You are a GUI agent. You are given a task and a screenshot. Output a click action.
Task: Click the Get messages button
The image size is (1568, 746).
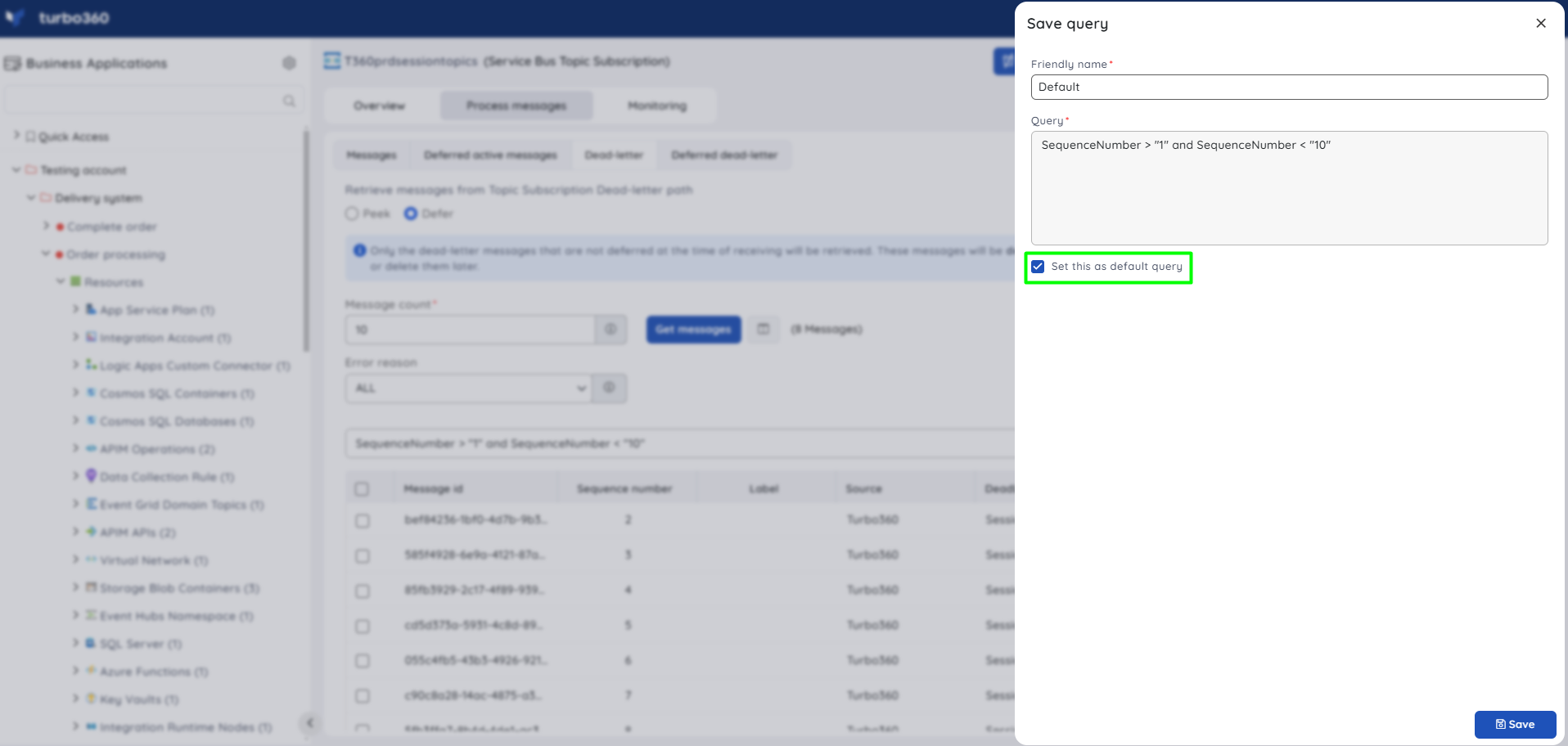[x=694, y=330]
